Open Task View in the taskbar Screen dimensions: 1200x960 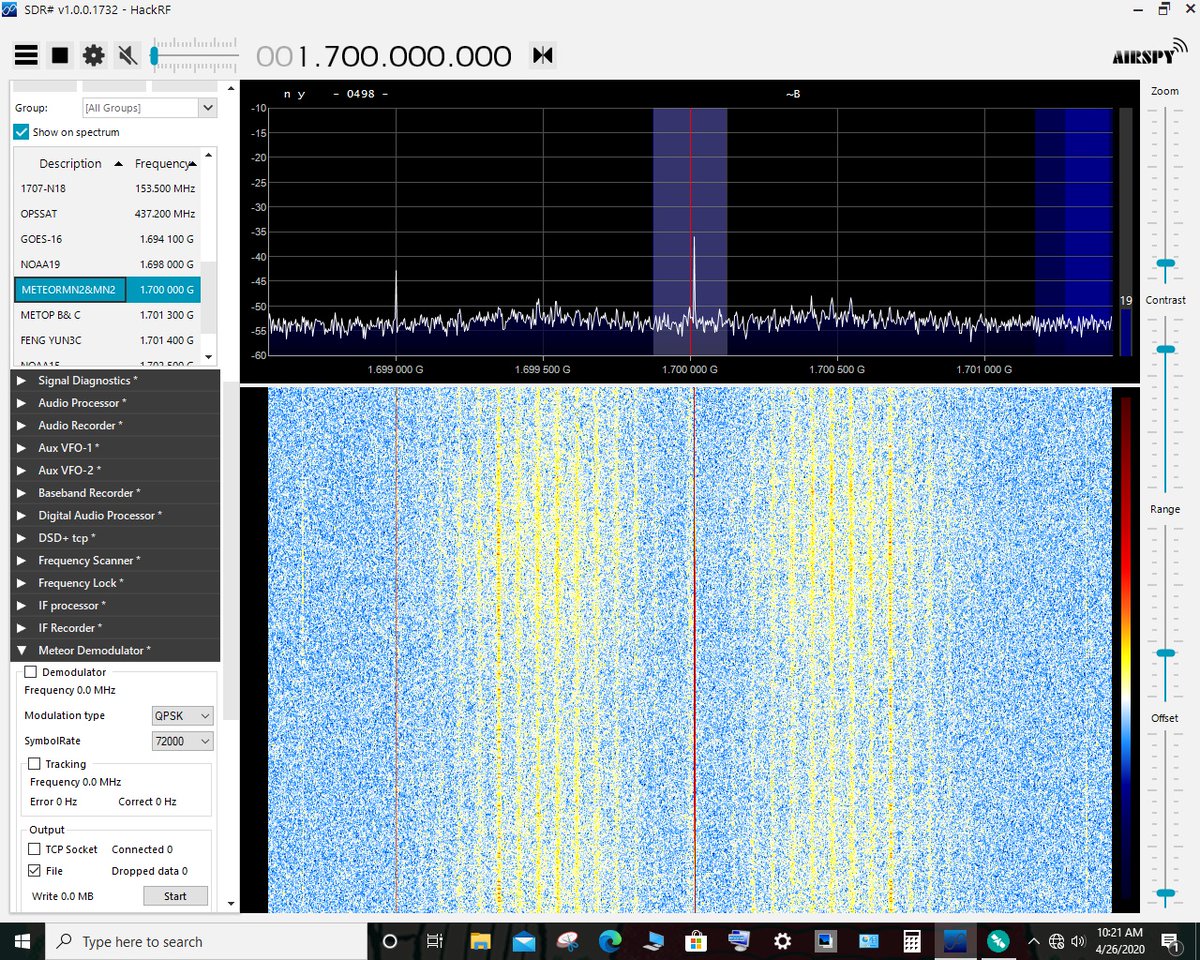click(x=435, y=941)
